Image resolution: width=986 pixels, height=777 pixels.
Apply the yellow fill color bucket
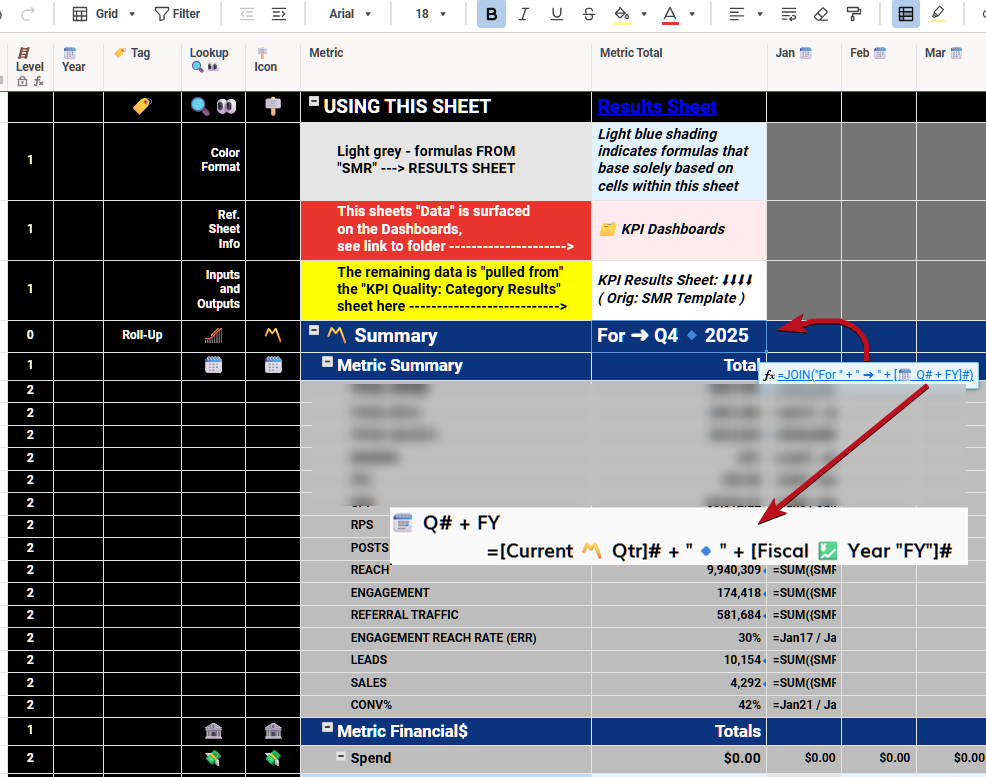[622, 14]
